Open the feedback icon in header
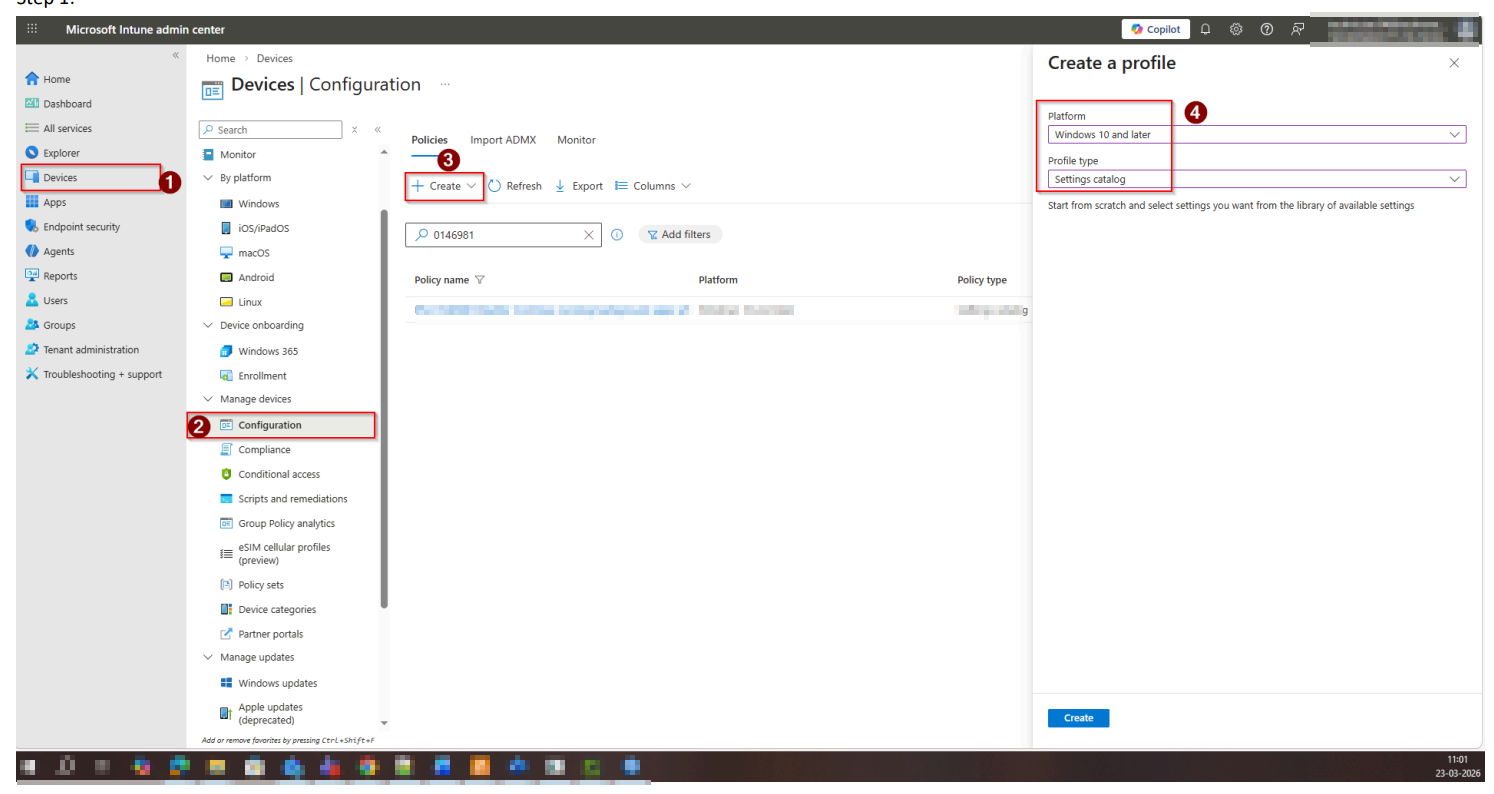 pyautogui.click(x=1297, y=30)
